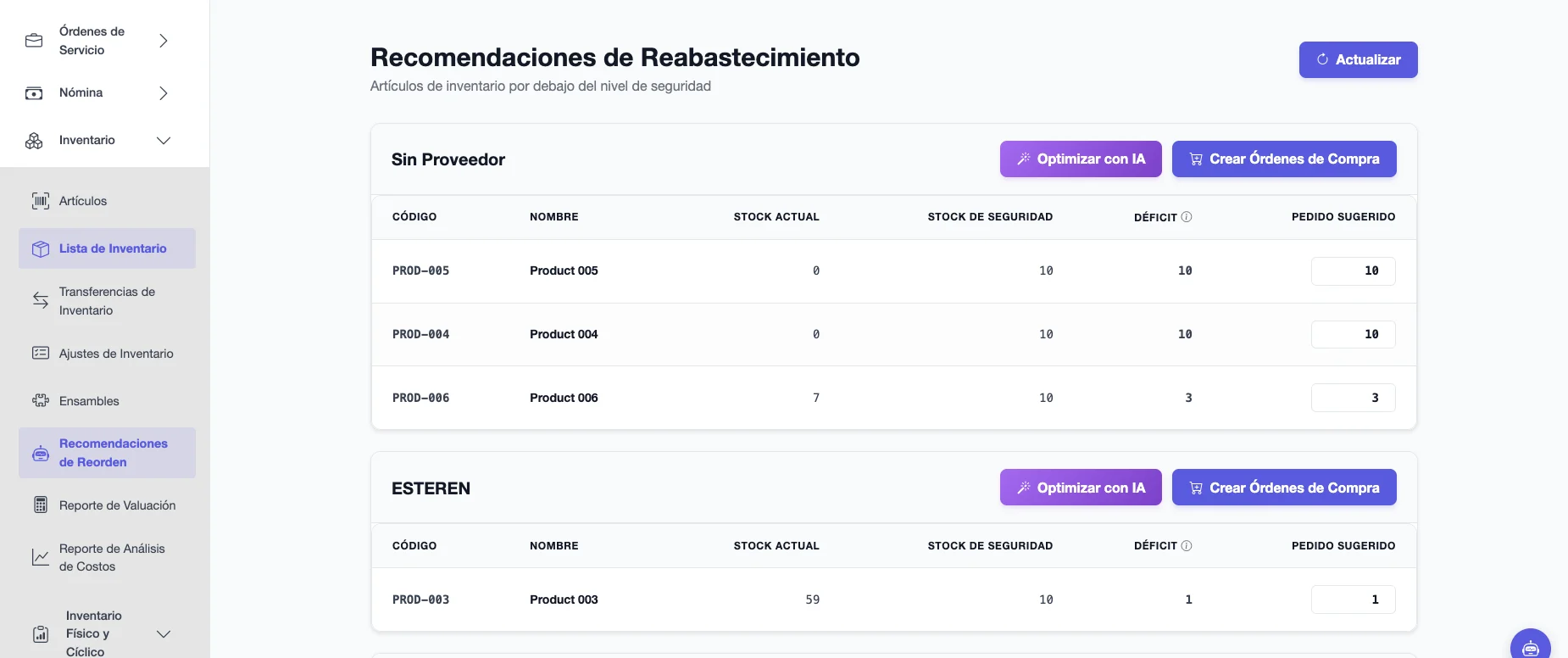The height and width of the screenshot is (658, 1568).
Task: Edit suggested order quantity for PROD-003
Action: [x=1353, y=599]
